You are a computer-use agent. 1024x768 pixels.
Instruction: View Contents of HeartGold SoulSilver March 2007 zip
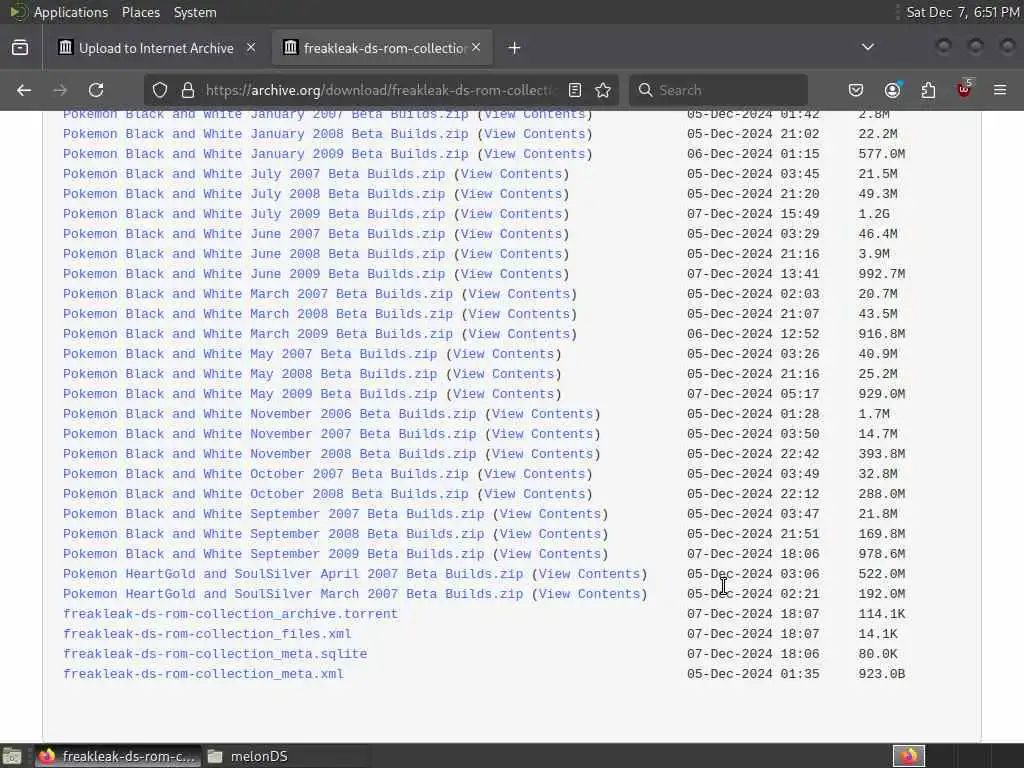[590, 594]
